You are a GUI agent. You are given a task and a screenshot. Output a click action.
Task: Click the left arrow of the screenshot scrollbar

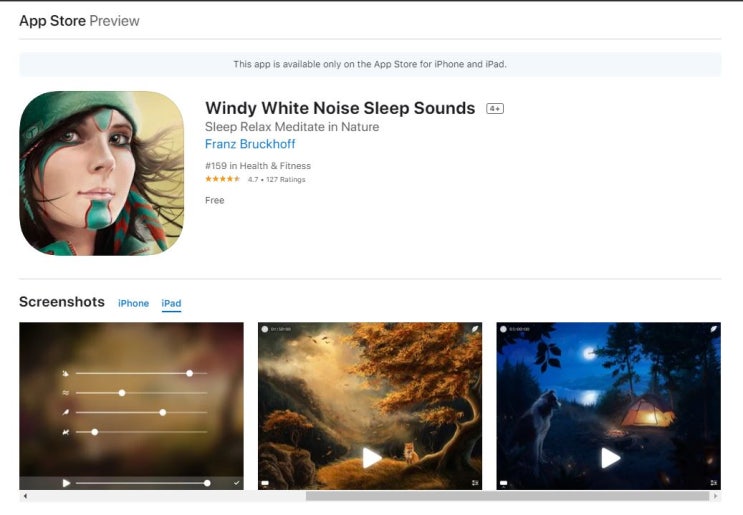(25, 496)
